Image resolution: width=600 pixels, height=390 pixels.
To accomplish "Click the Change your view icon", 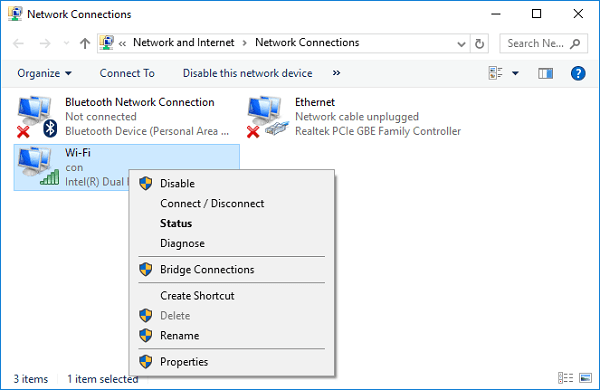I will point(496,73).
